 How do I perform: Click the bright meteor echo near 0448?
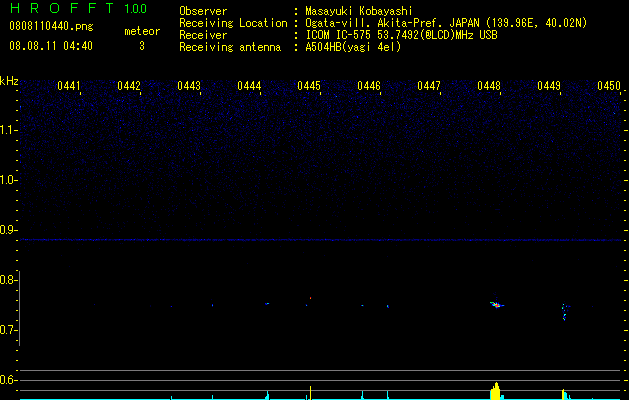[x=497, y=305]
